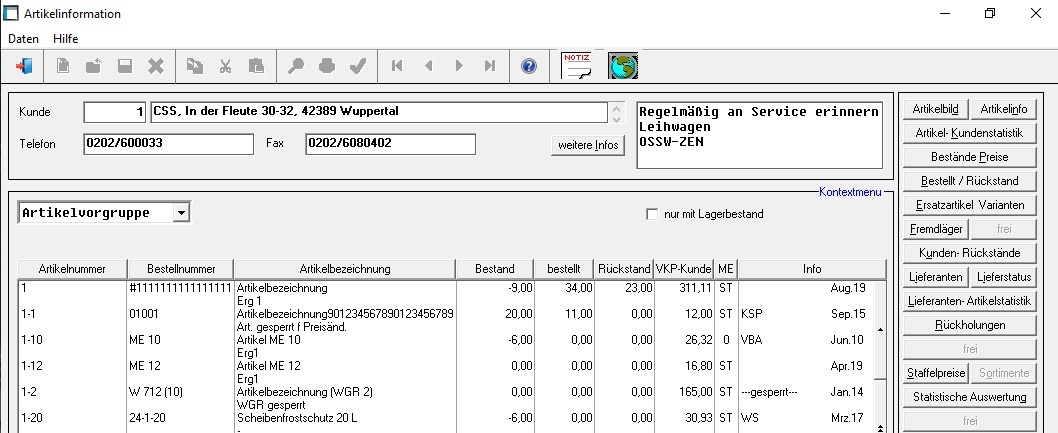The image size is (1058, 433).
Task: Click the Fax input field
Action: click(390, 144)
